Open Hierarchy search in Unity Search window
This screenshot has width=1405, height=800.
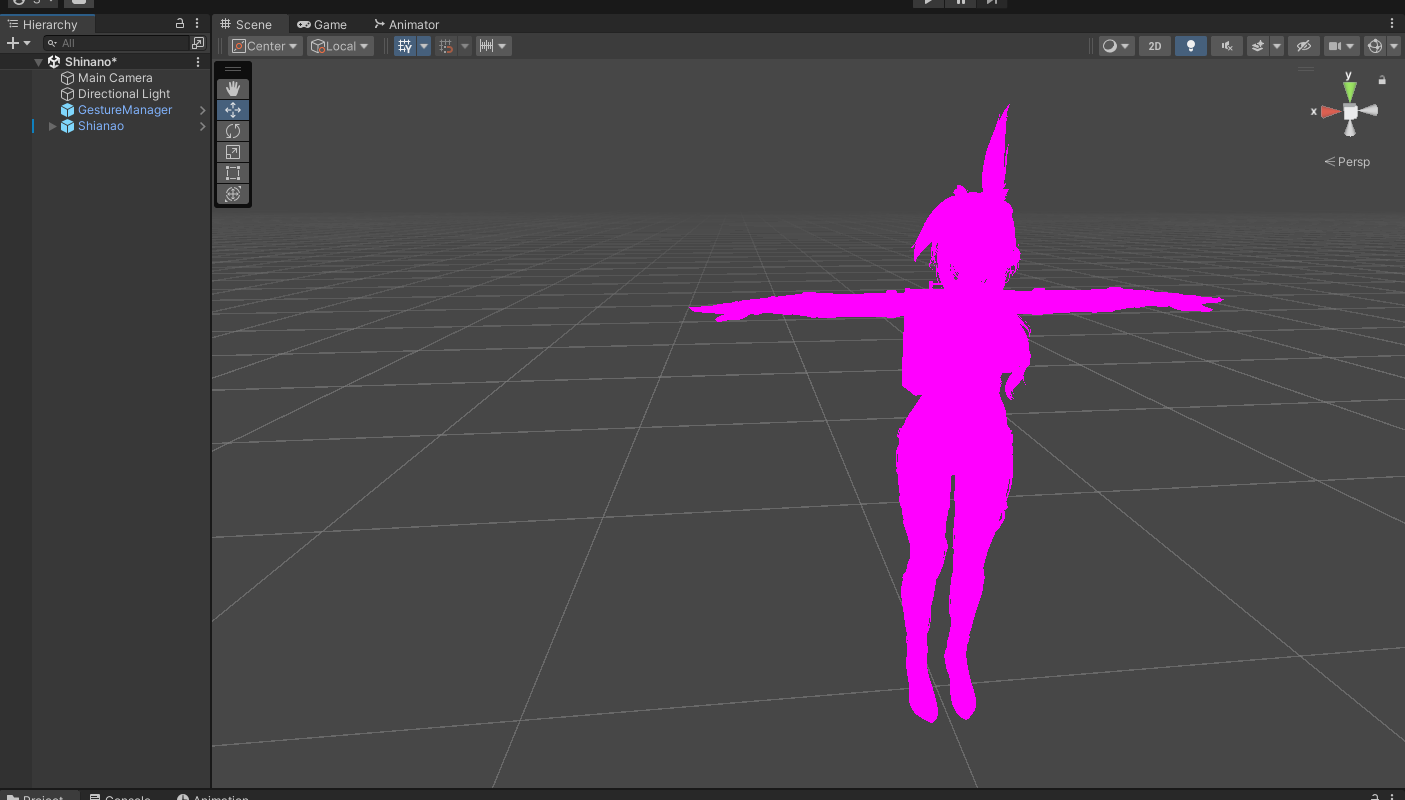click(x=198, y=43)
